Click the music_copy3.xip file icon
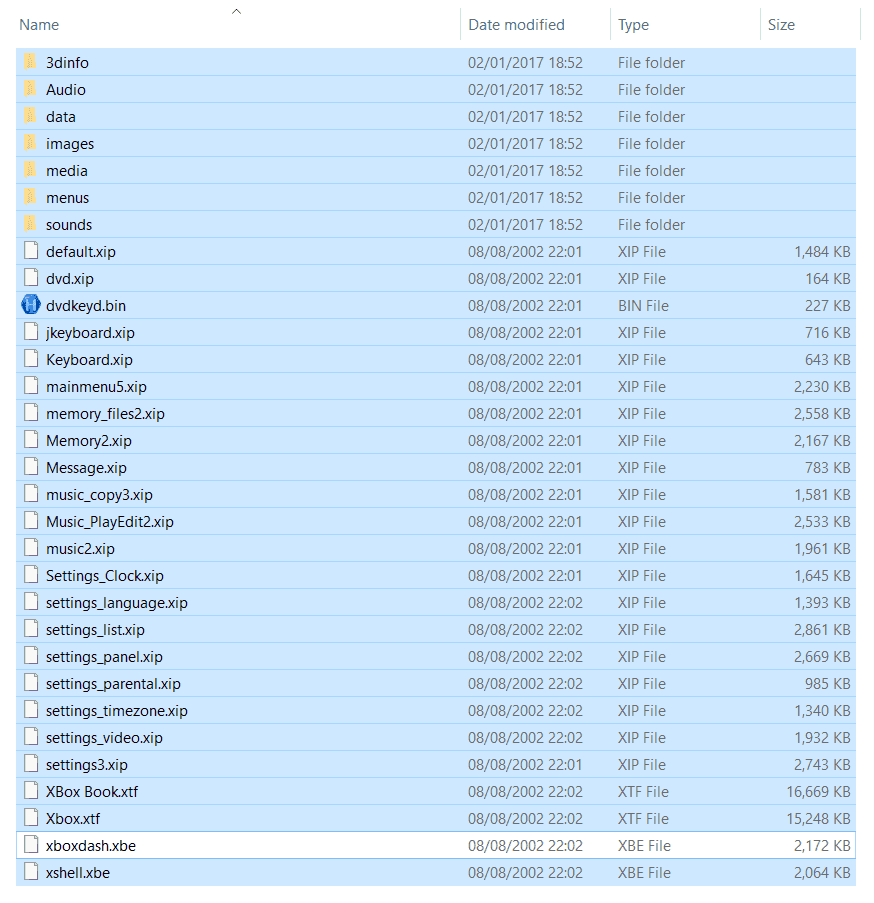The image size is (874, 903). pos(31,494)
